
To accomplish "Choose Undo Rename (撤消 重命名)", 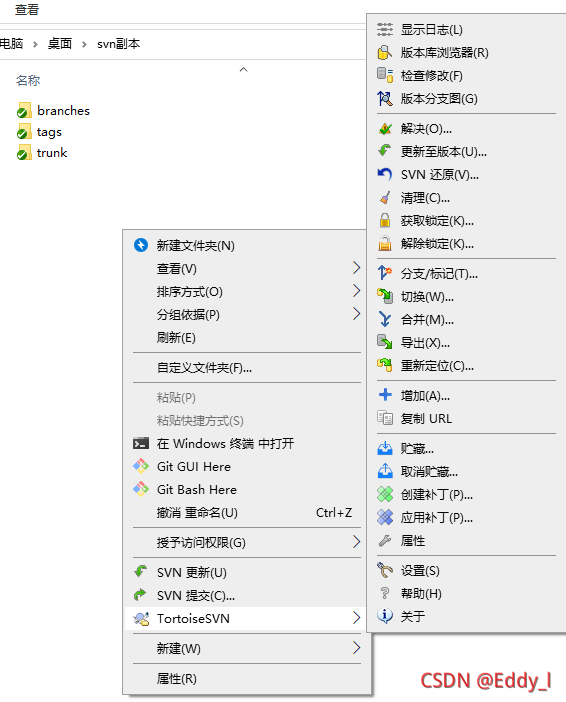I will tap(247, 513).
